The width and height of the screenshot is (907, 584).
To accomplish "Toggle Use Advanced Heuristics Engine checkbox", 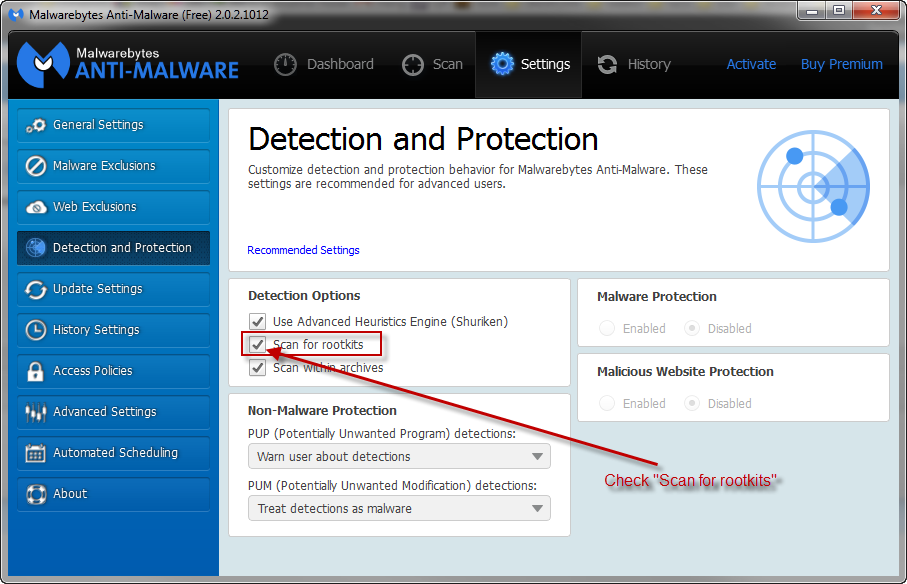I will point(257,321).
